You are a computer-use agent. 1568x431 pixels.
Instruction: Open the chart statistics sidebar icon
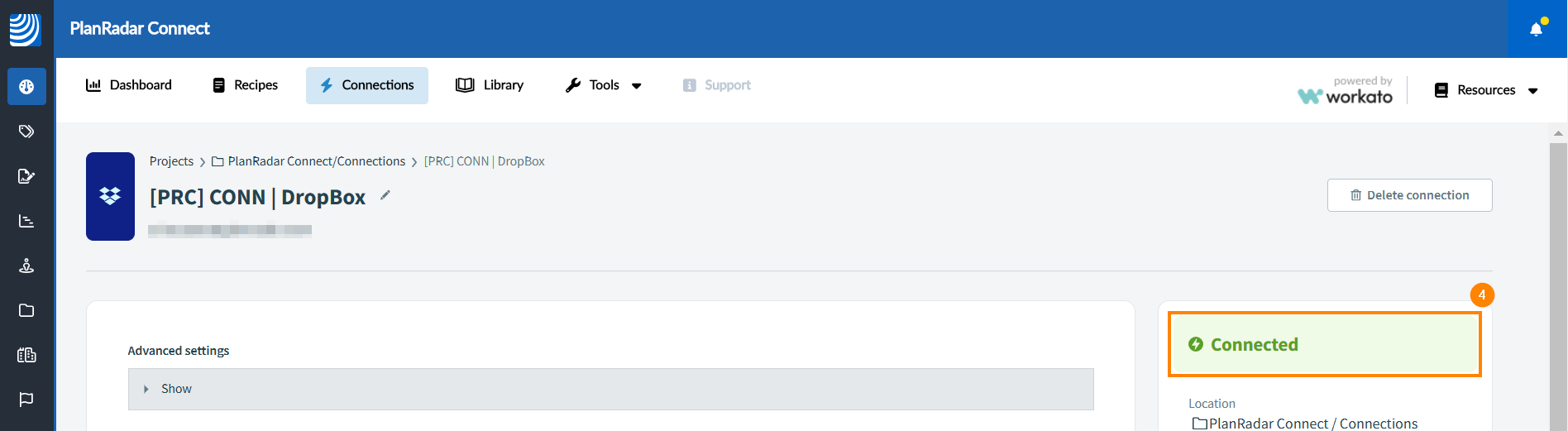pyautogui.click(x=26, y=221)
